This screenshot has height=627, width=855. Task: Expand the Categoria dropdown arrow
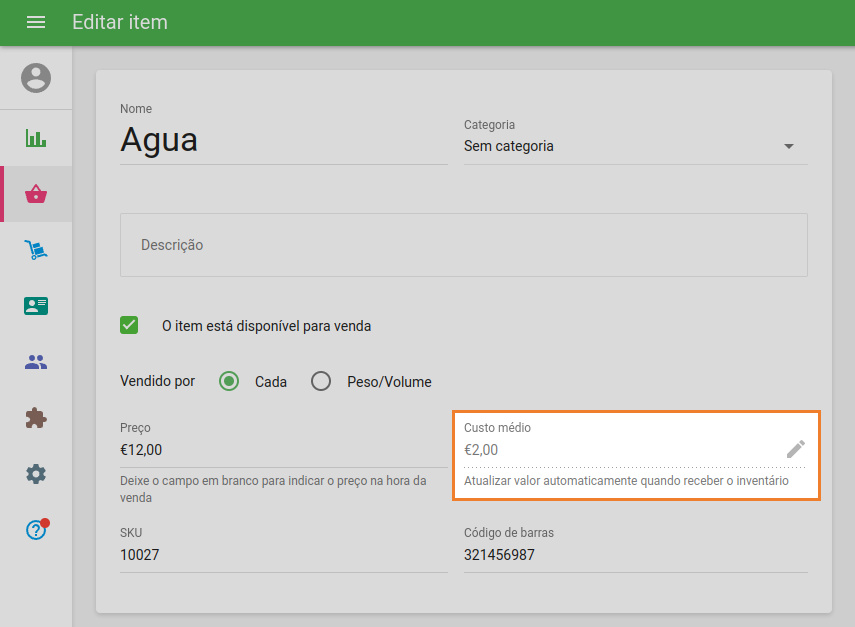(x=788, y=146)
